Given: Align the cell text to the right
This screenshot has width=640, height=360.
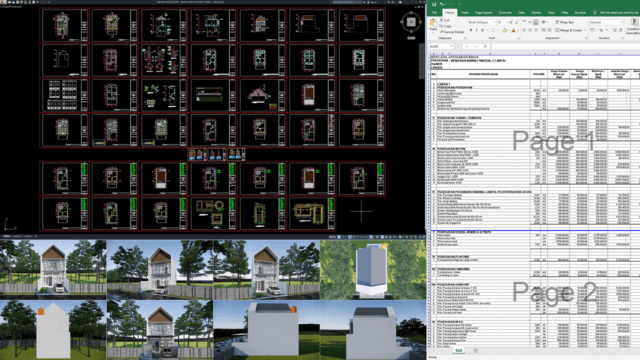Looking at the screenshot, I should [x=536, y=30].
